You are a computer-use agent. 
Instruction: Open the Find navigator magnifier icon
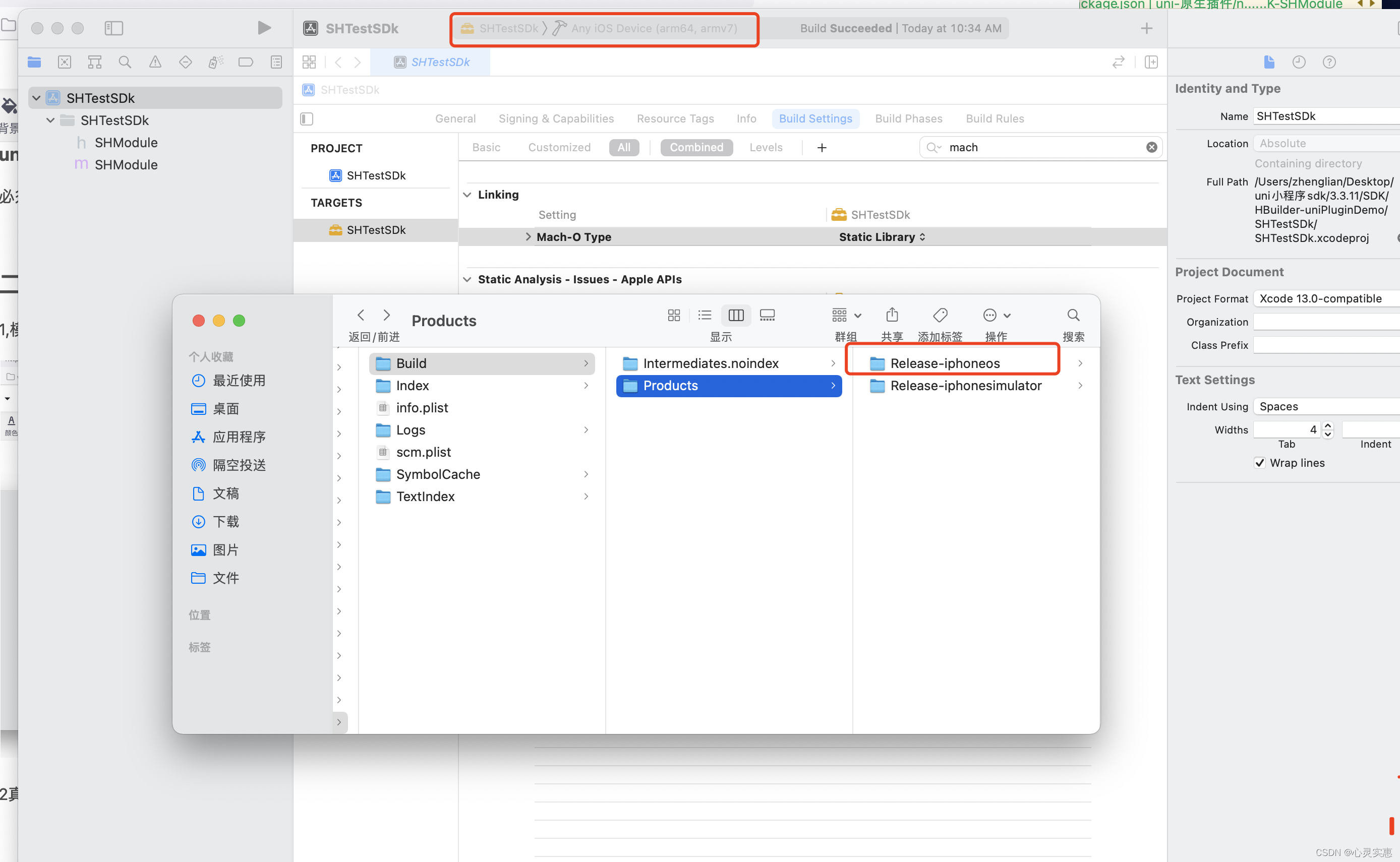[125, 62]
